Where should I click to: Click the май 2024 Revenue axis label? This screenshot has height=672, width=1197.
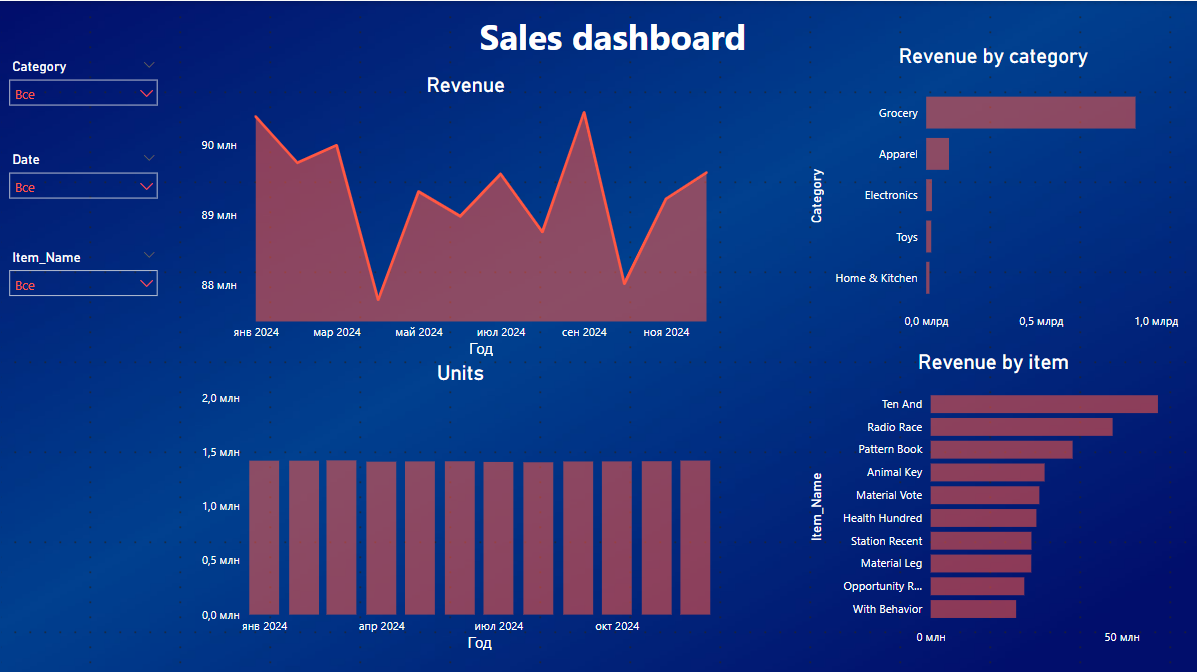[x=418, y=332]
